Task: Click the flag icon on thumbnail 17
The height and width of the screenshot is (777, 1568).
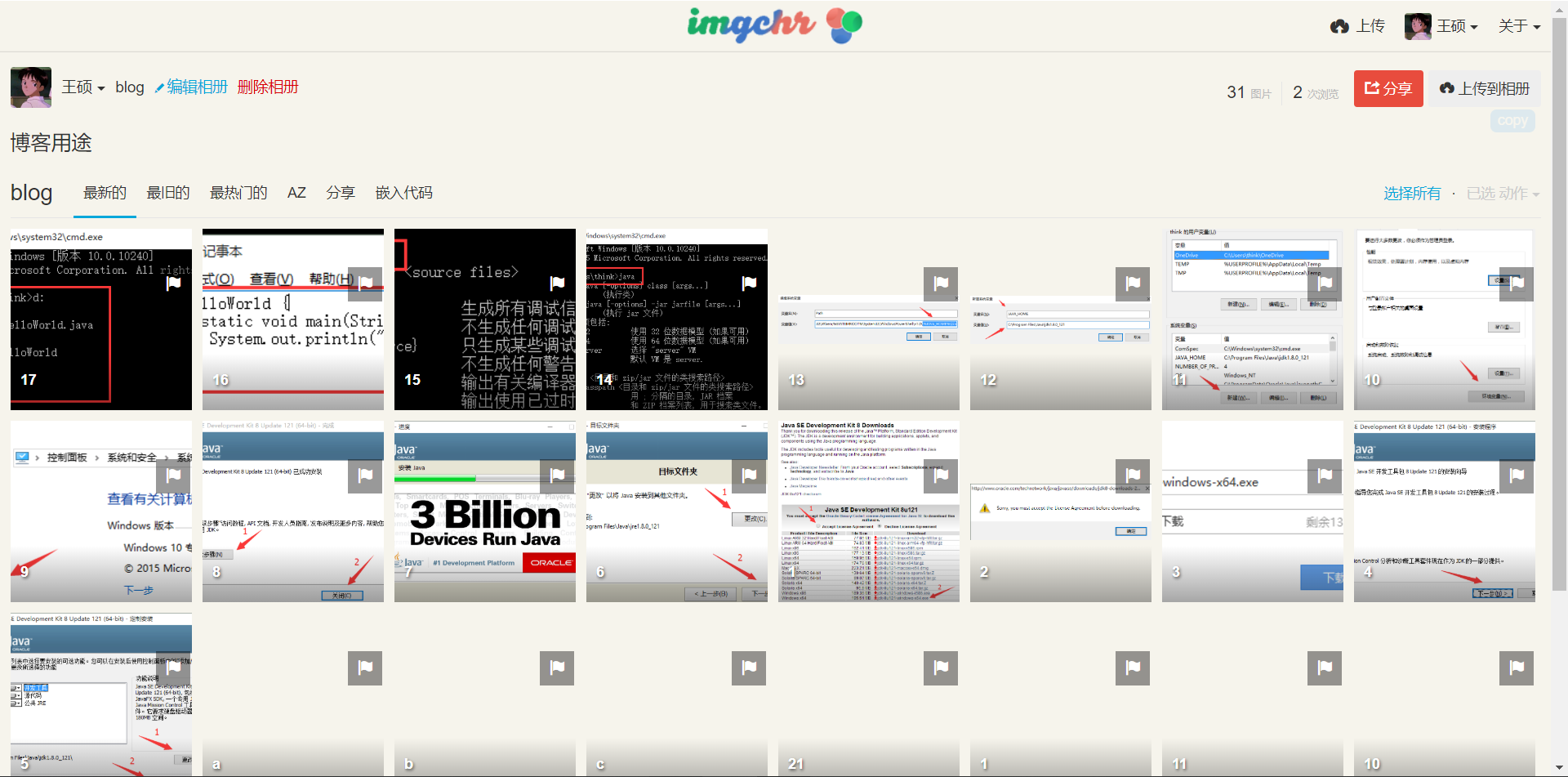Action: point(173,283)
